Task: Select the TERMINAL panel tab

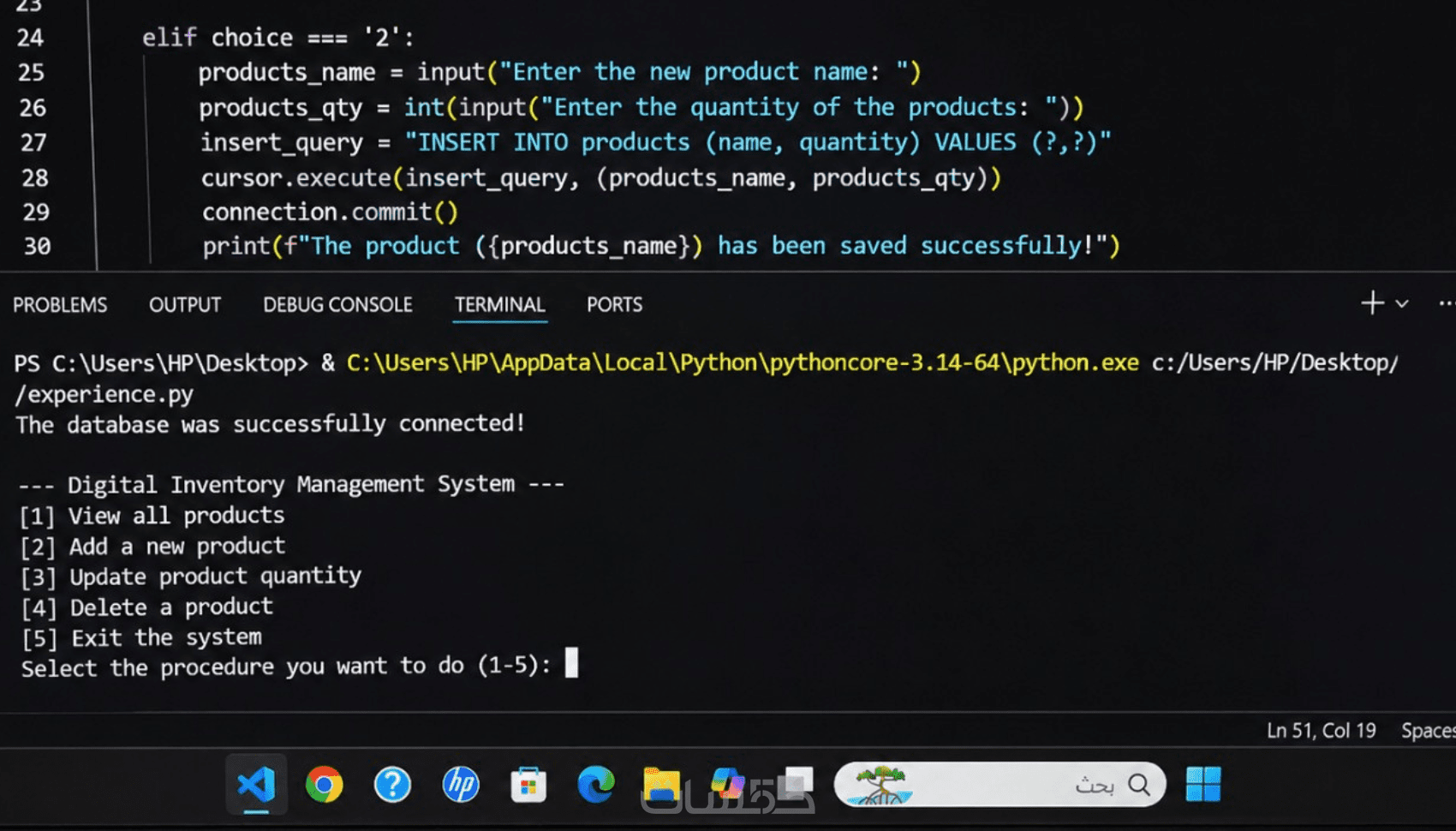Action: coord(500,305)
